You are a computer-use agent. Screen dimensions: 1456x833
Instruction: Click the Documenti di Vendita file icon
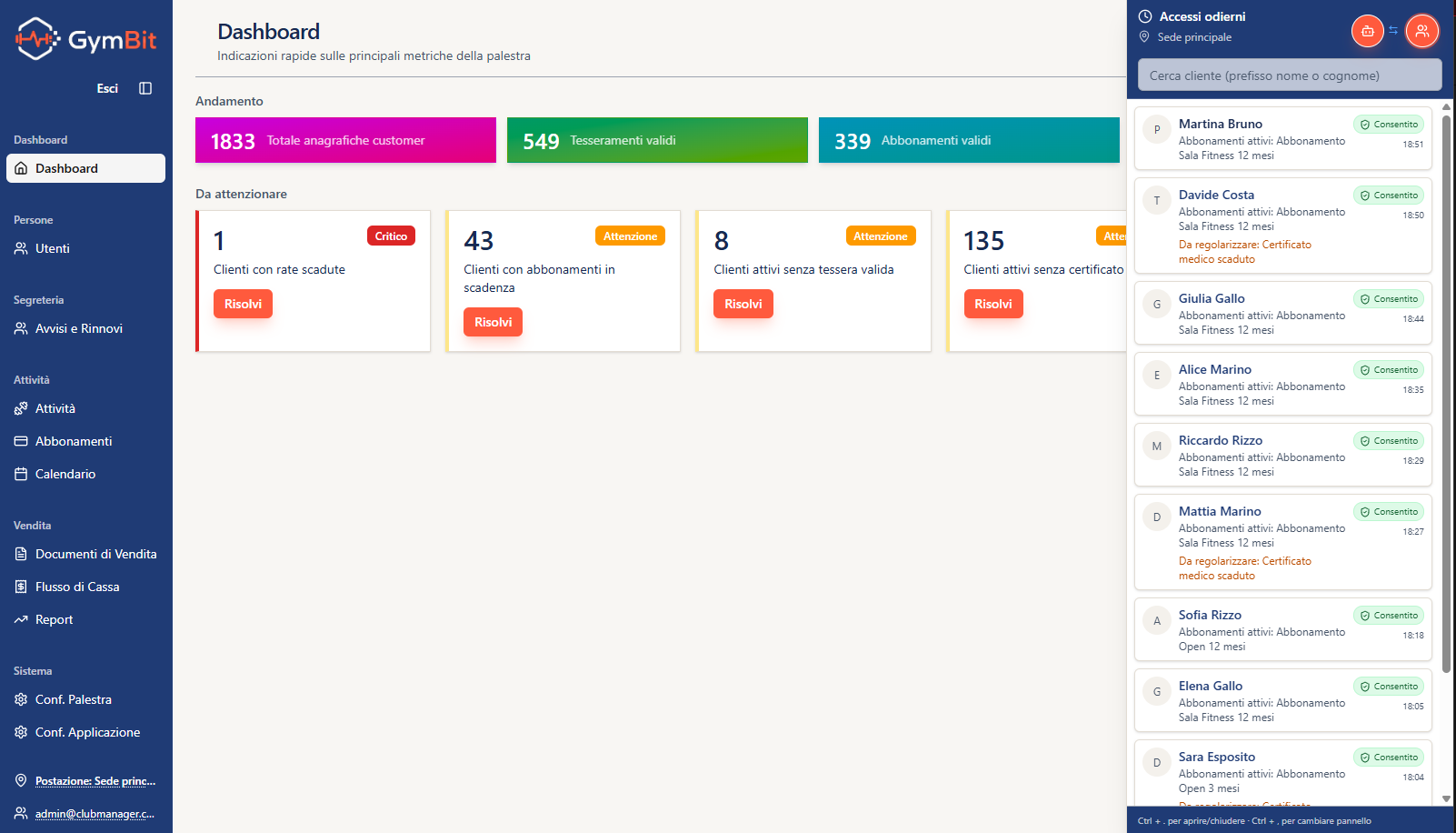[x=21, y=554]
